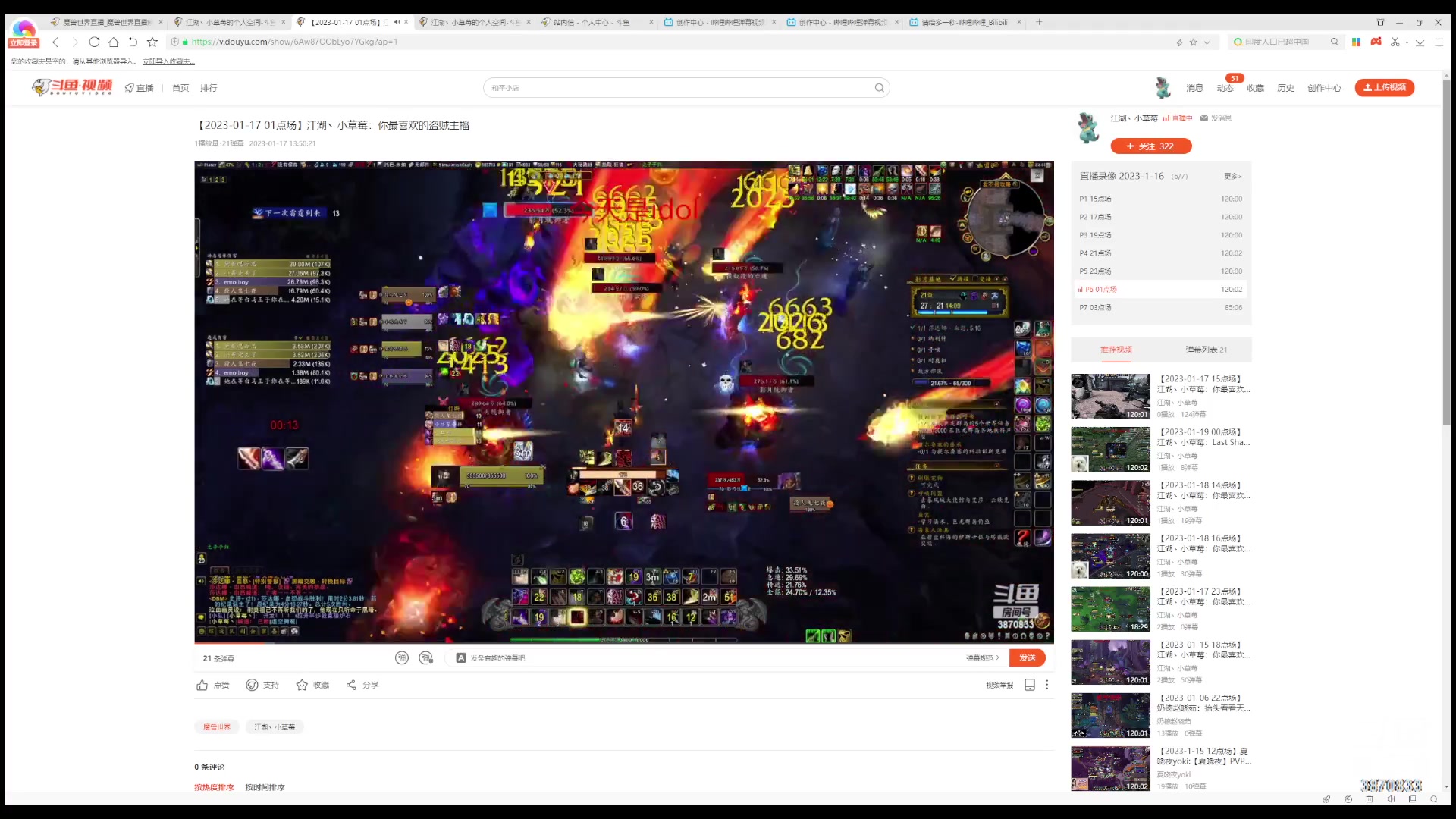Open new browser tab with plus

[x=1039, y=23]
